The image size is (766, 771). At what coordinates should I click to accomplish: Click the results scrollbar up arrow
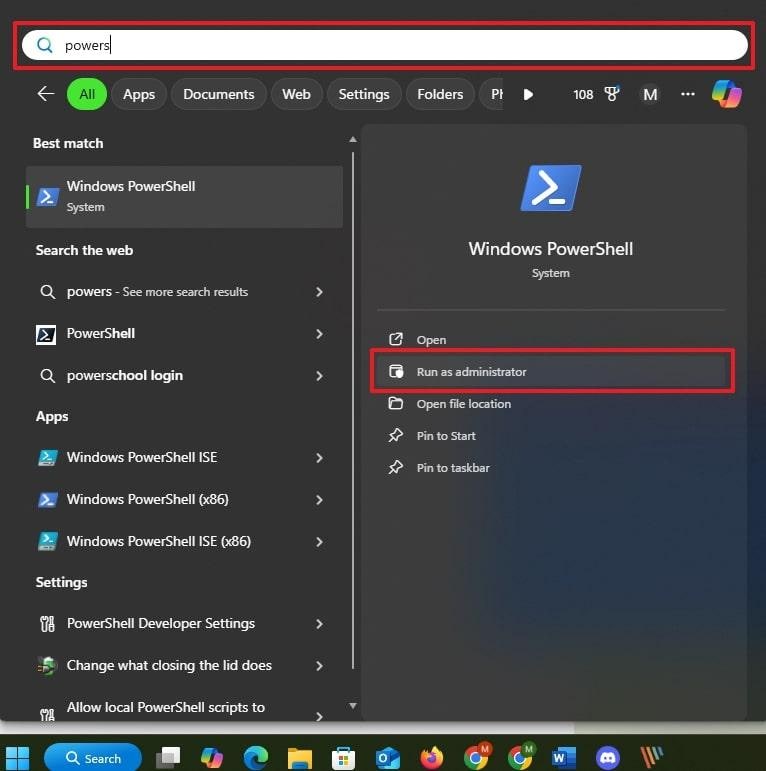[x=353, y=140]
